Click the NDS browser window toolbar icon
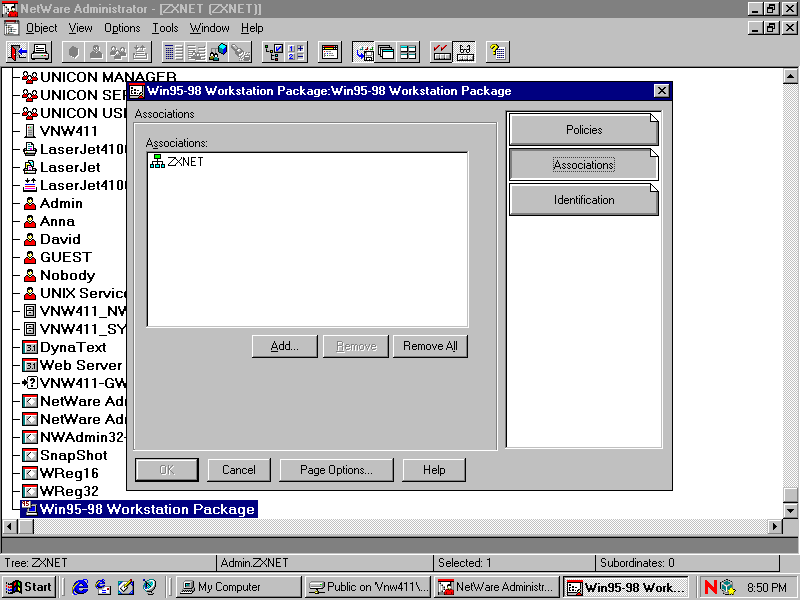Viewport: 800px width, 600px height. (x=330, y=52)
